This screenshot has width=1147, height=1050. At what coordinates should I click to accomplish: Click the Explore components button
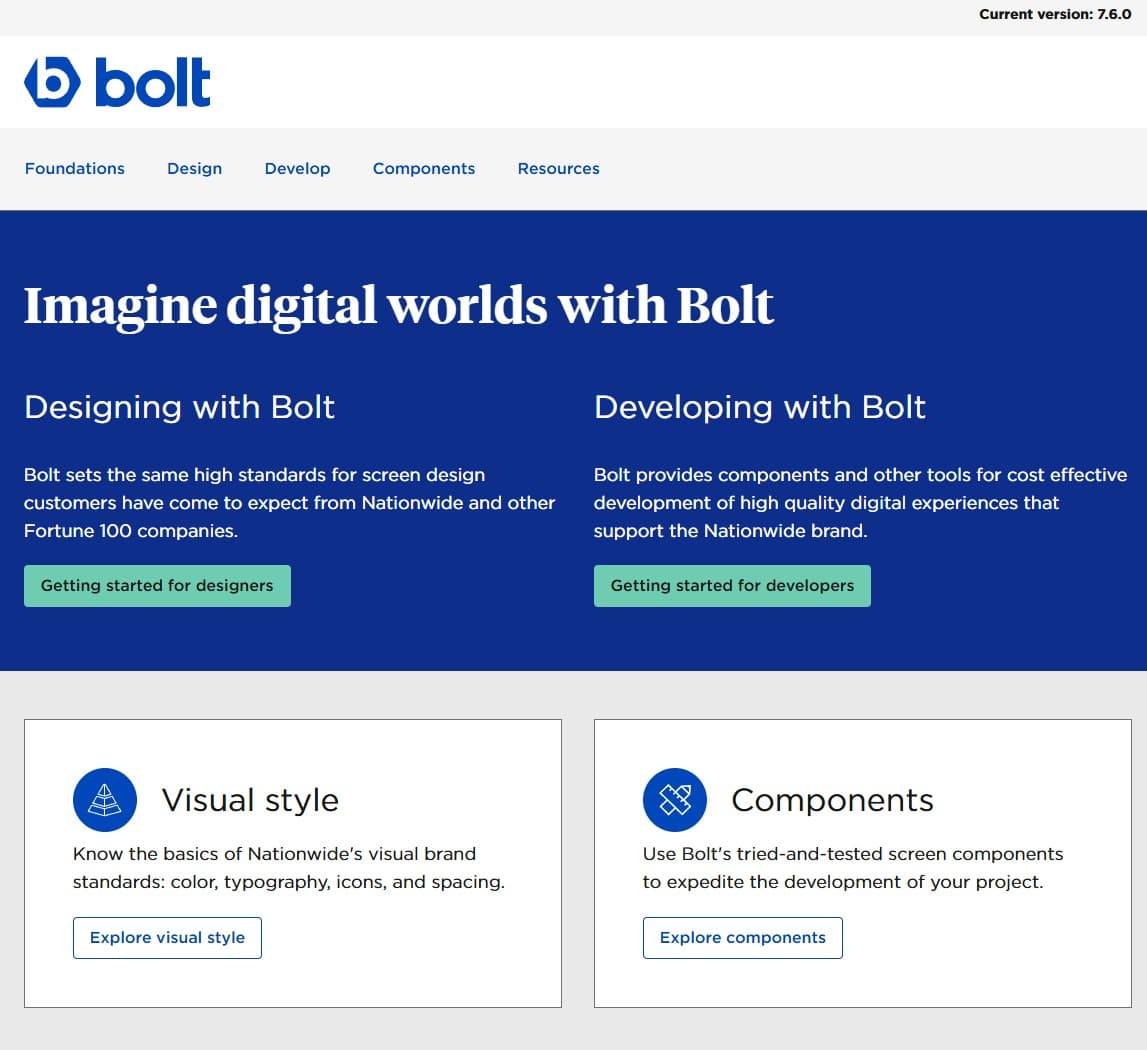tap(742, 938)
